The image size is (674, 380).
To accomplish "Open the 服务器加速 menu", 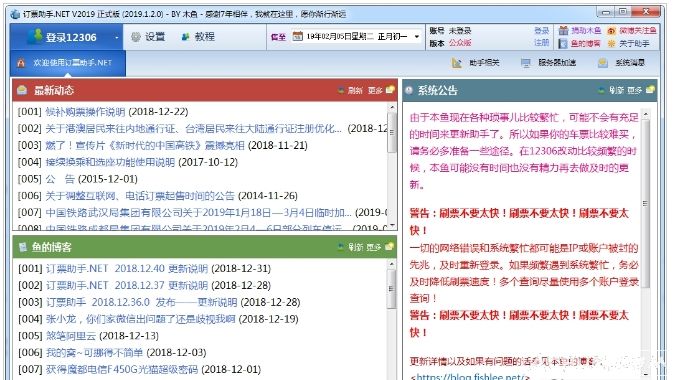I will 557,63.
